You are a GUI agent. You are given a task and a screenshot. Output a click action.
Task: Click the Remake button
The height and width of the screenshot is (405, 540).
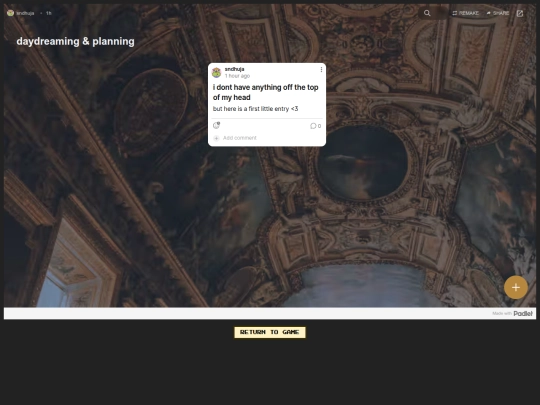click(x=466, y=13)
